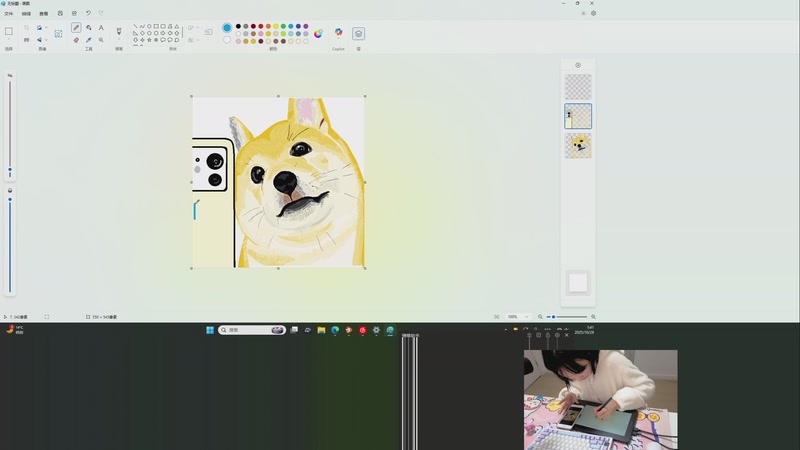Select the phone layer thumbnail

coord(578,116)
